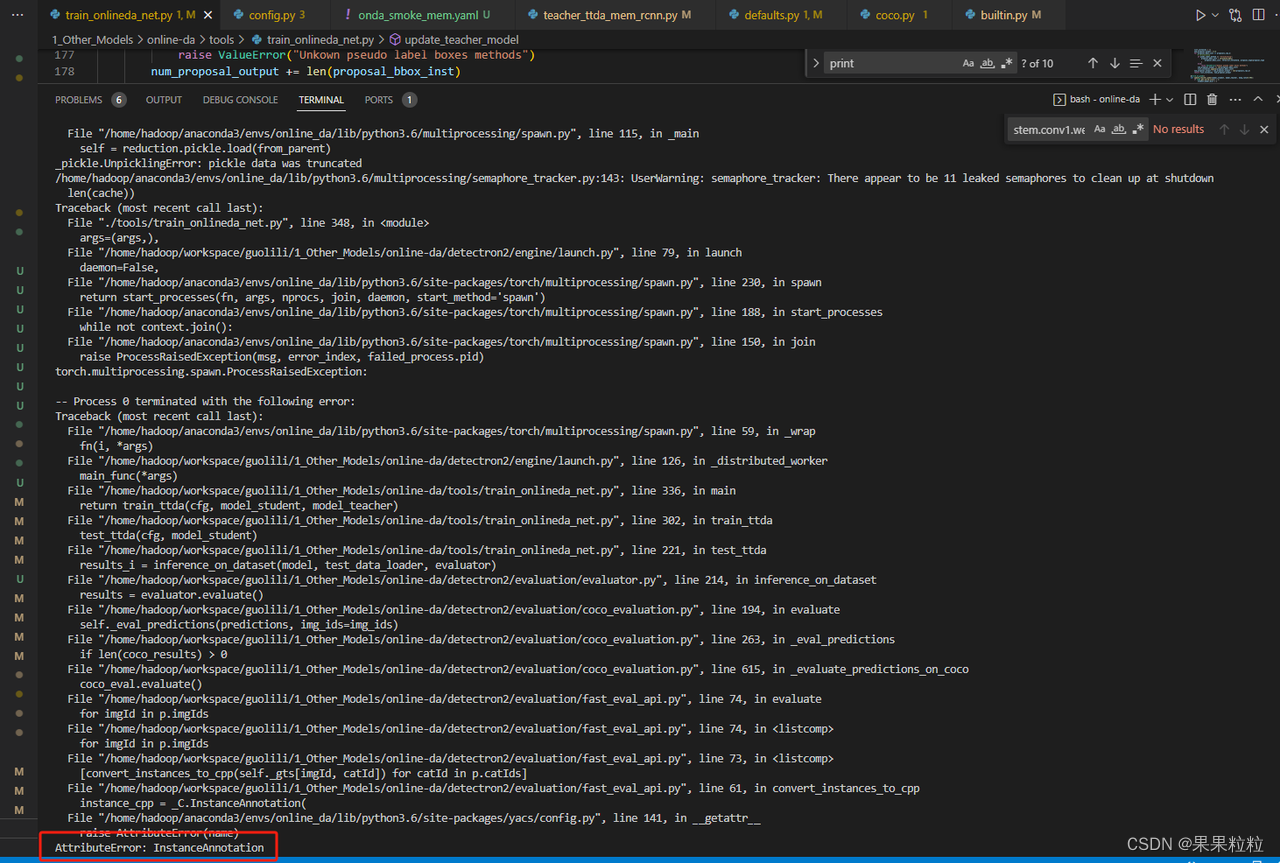The width and height of the screenshot is (1280, 863).
Task: Split the editor right using the split icon
Action: click(x=1259, y=15)
